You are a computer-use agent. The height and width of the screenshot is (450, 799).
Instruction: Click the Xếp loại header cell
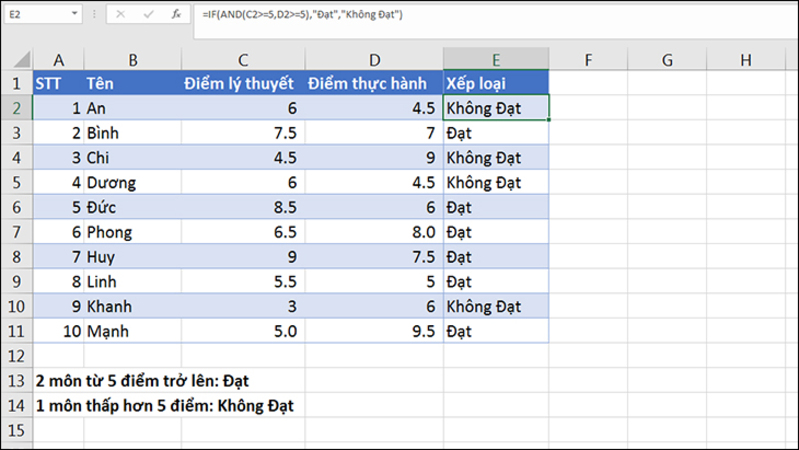pos(496,83)
